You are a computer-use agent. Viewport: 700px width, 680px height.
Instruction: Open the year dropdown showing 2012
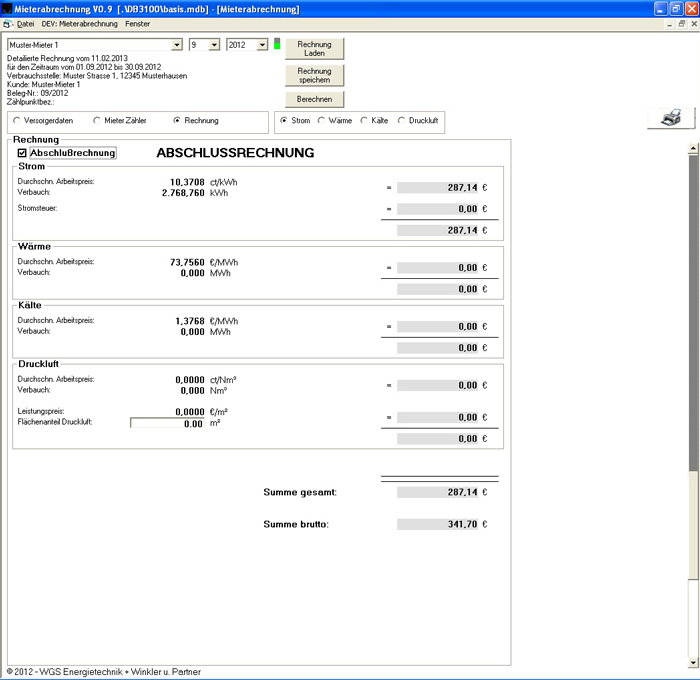coord(262,45)
